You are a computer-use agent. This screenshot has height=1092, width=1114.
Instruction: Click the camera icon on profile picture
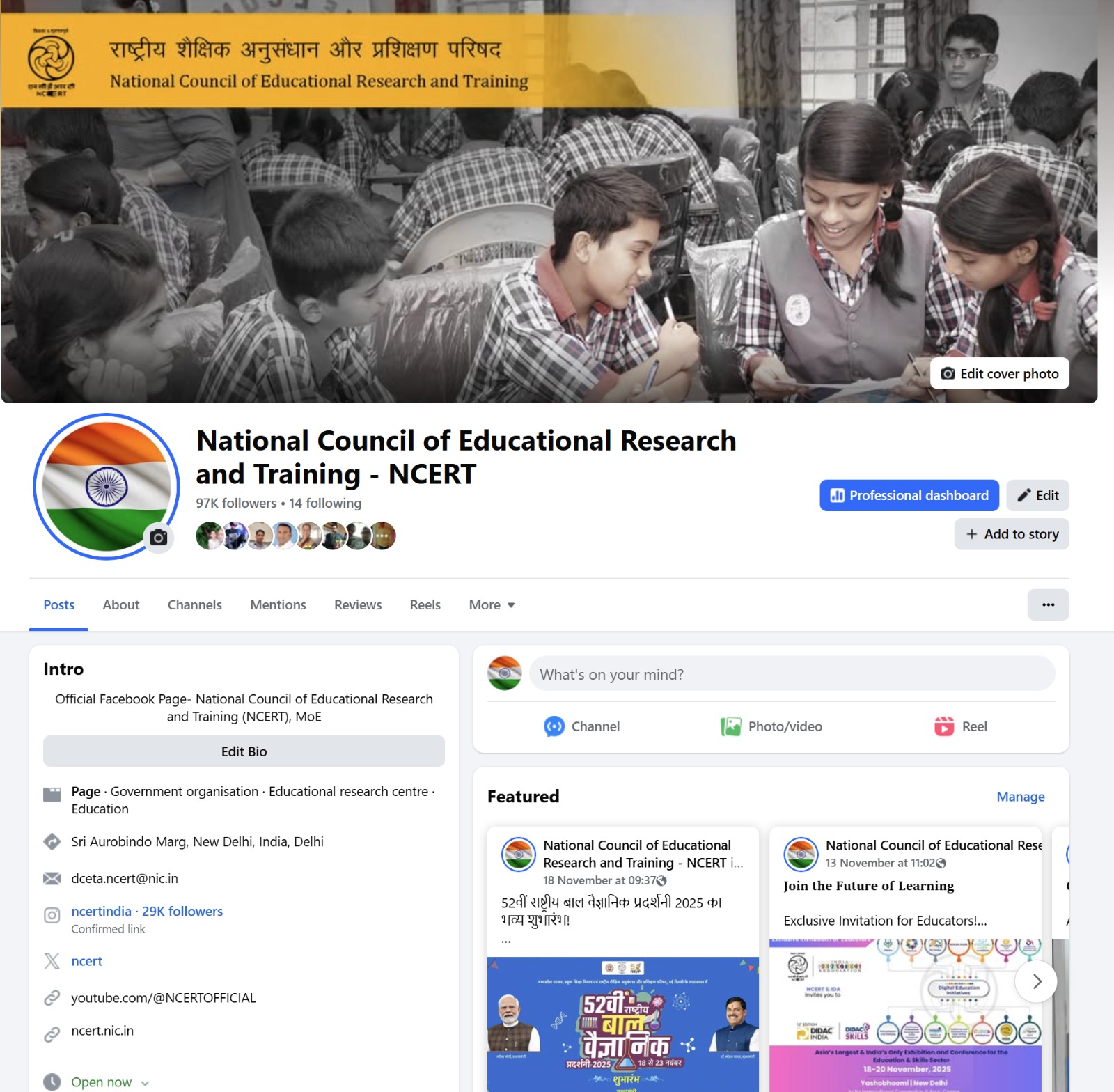(159, 538)
